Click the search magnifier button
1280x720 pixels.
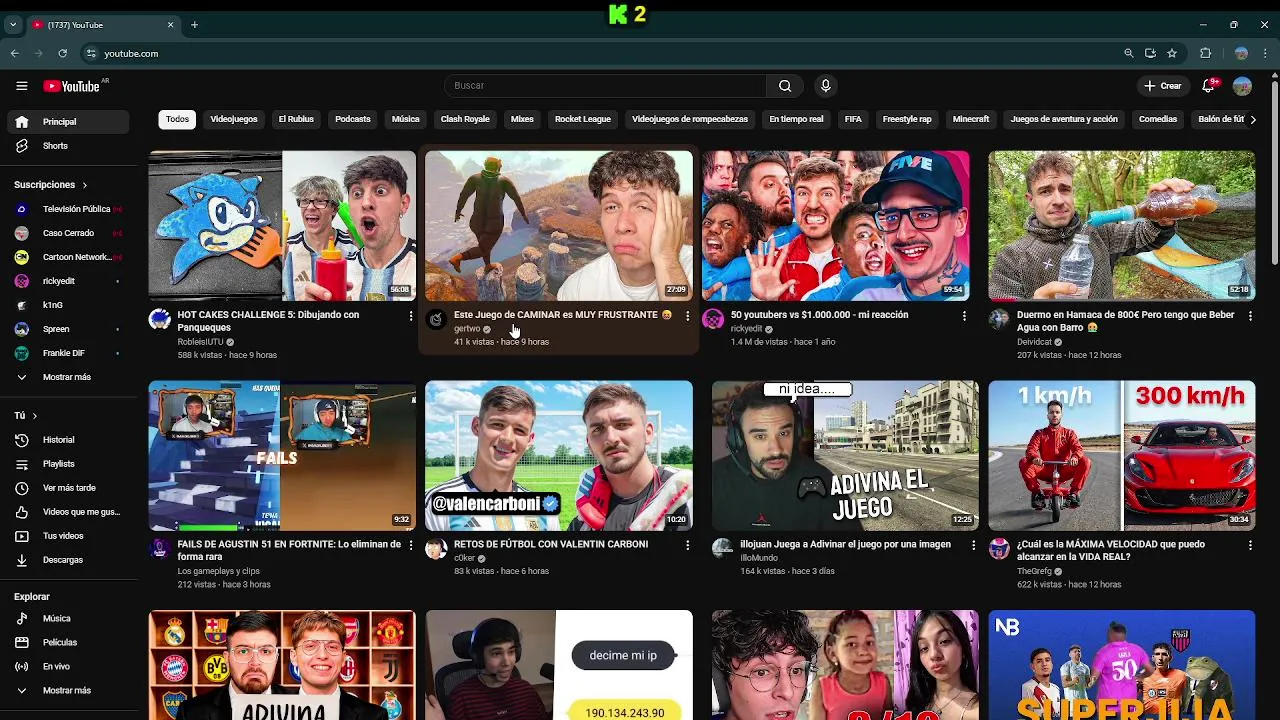point(785,86)
